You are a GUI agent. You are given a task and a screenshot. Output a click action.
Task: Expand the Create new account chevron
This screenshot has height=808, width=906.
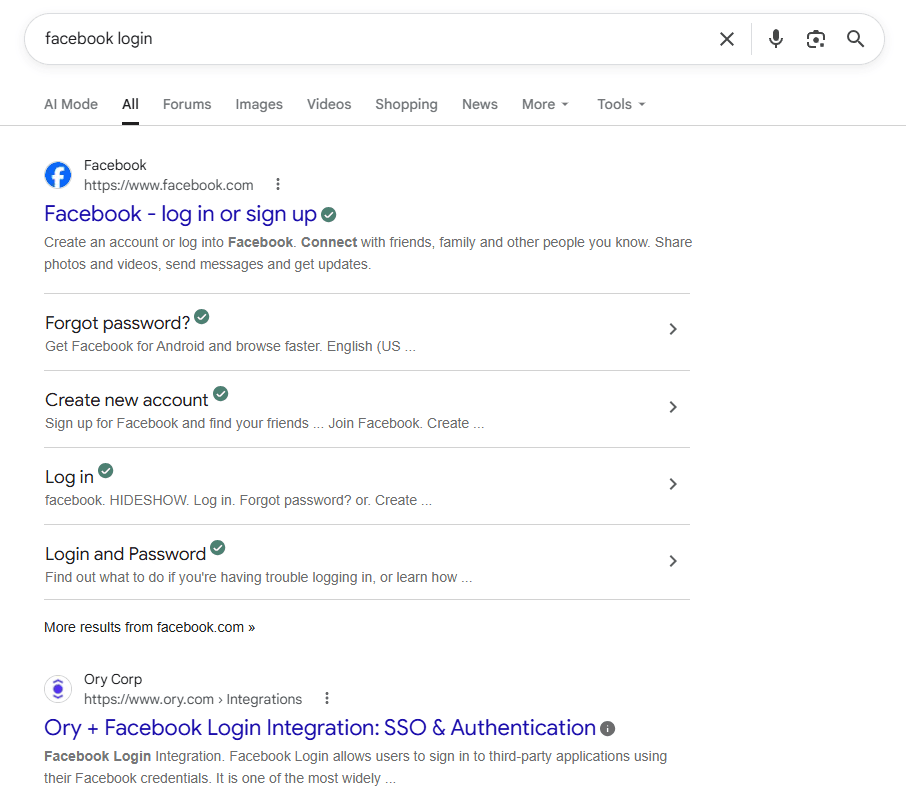(673, 407)
